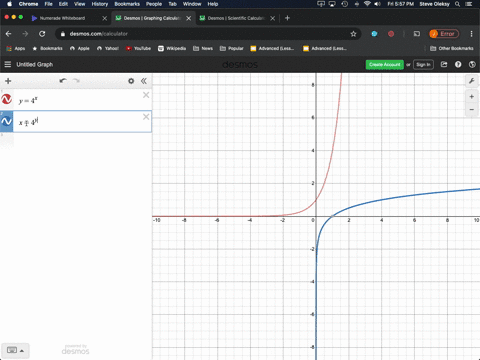The width and height of the screenshot is (480, 360).
Task: Expand Other Bookmarks folder
Action: (x=452, y=48)
